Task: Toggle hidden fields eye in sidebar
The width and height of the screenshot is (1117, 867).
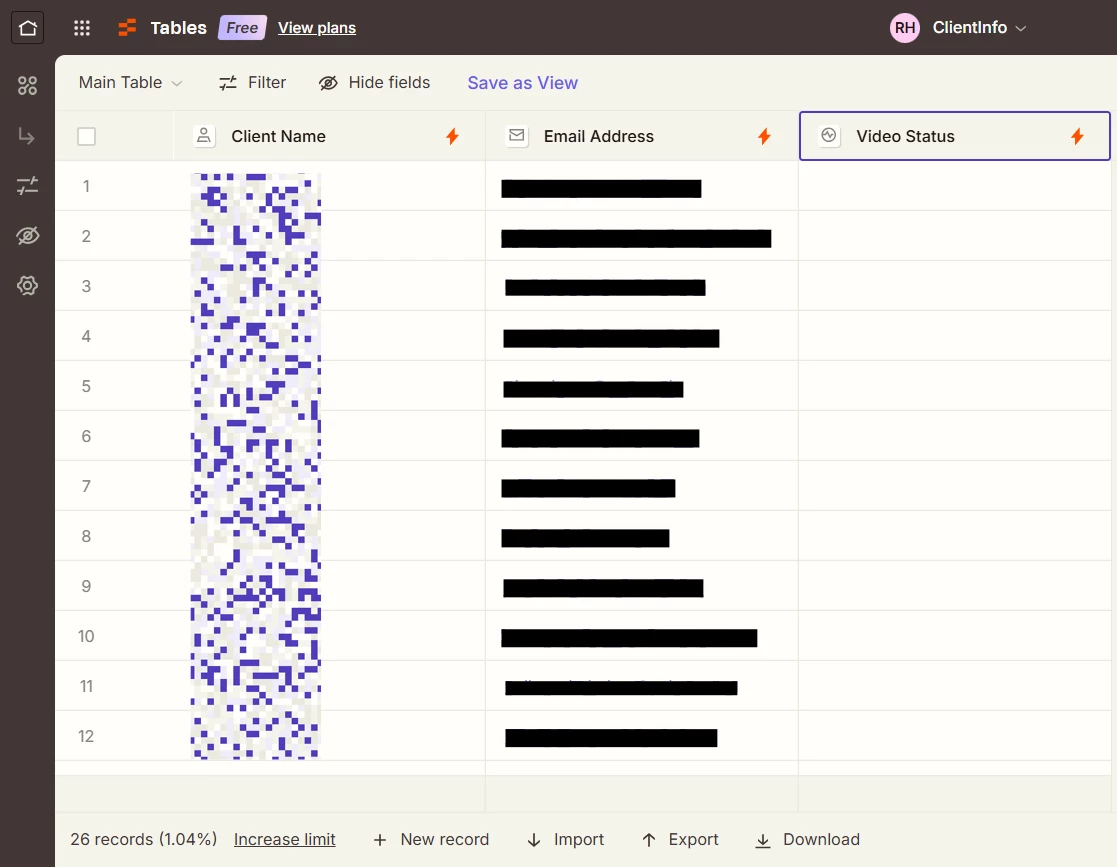Action: (x=27, y=236)
